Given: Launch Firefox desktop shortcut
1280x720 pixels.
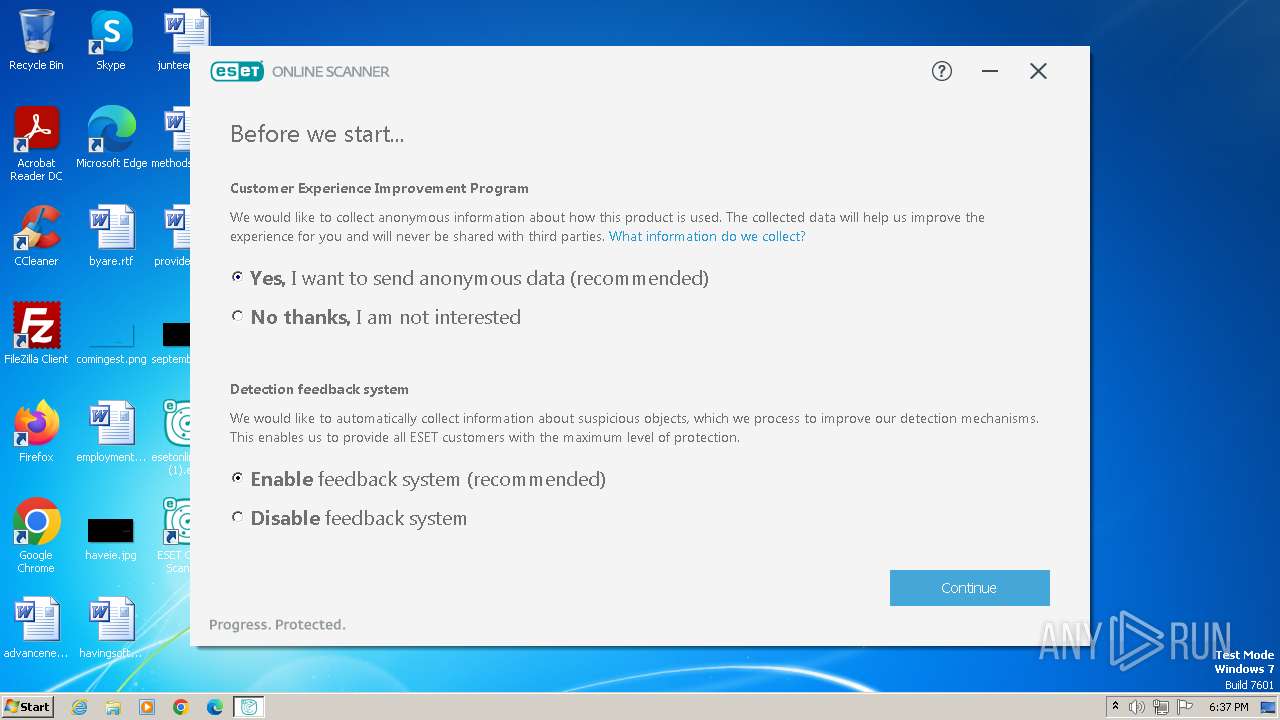Looking at the screenshot, I should [x=36, y=432].
